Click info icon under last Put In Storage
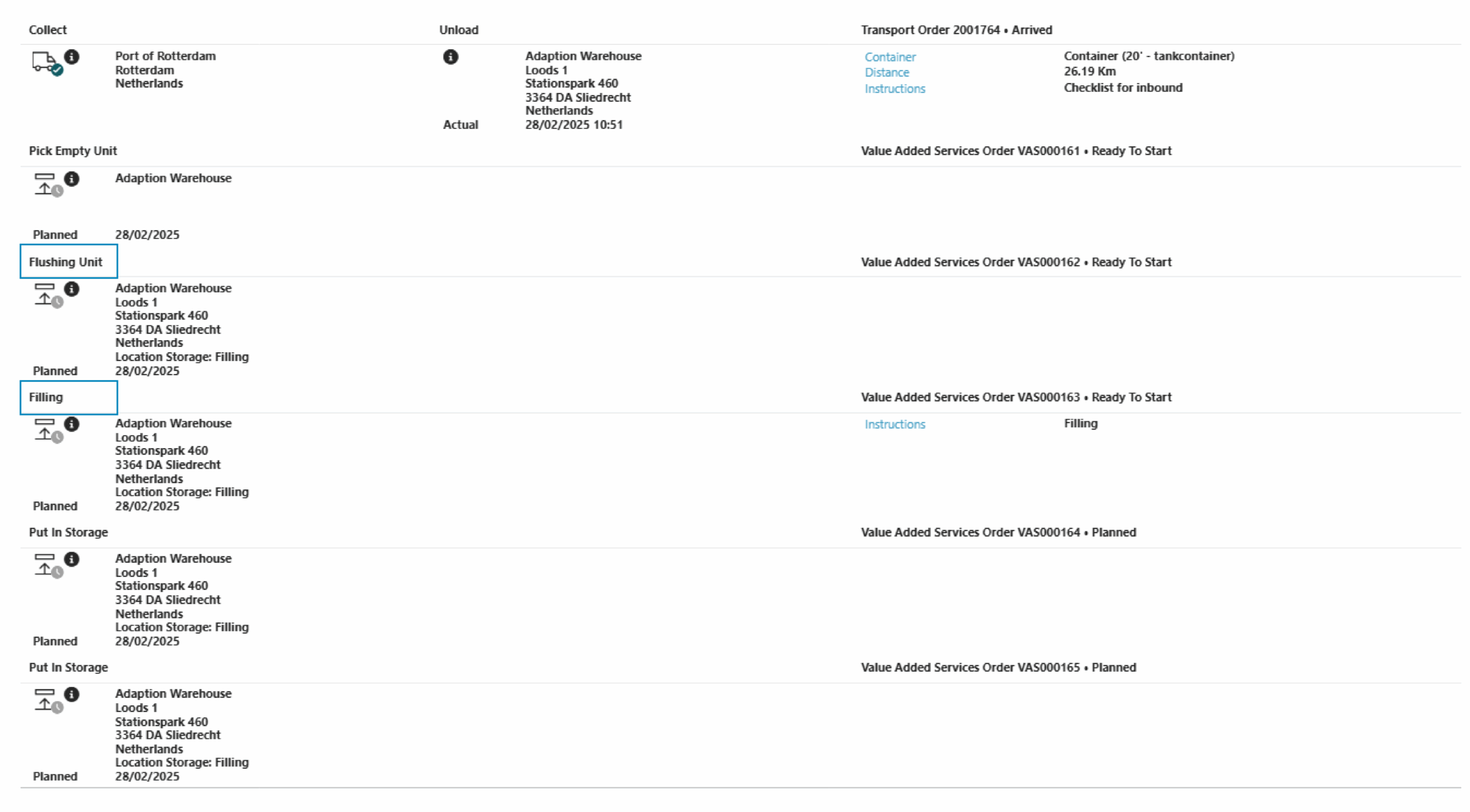This screenshot has width=1470, height=812. [x=72, y=694]
